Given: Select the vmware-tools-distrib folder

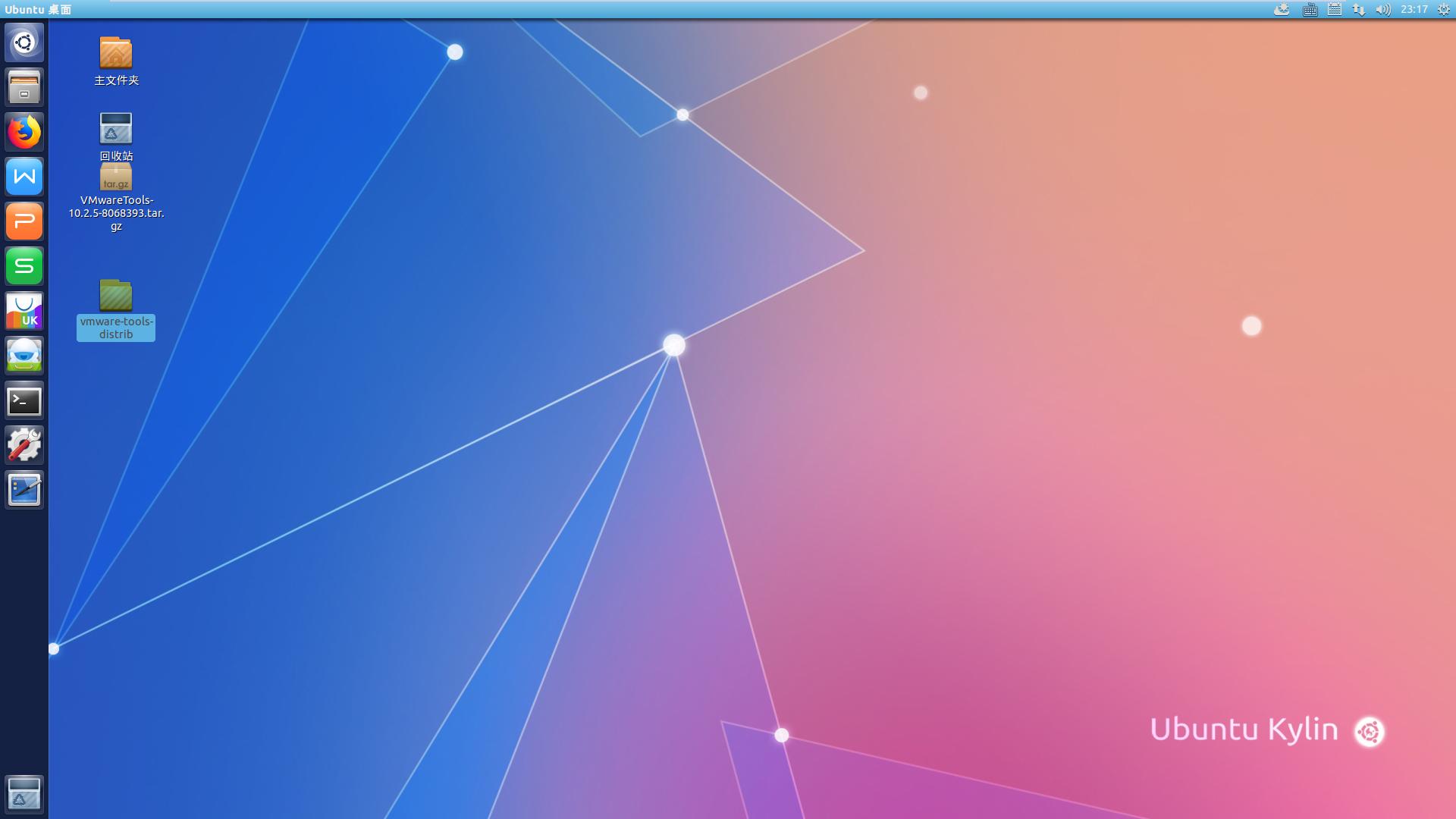Looking at the screenshot, I should click(116, 296).
